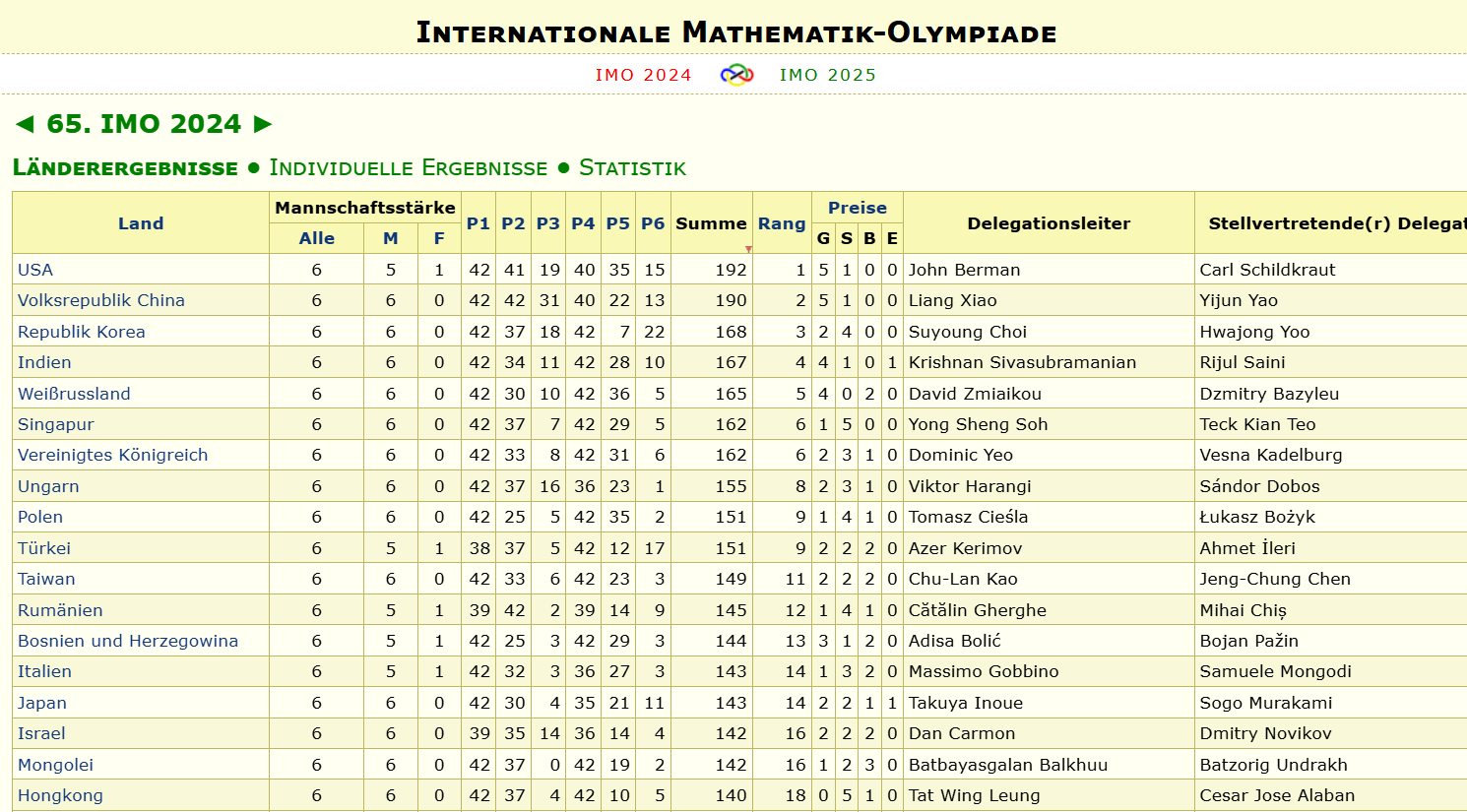1467x812 pixels.
Task: Sort by P3 column header
Action: (547, 223)
